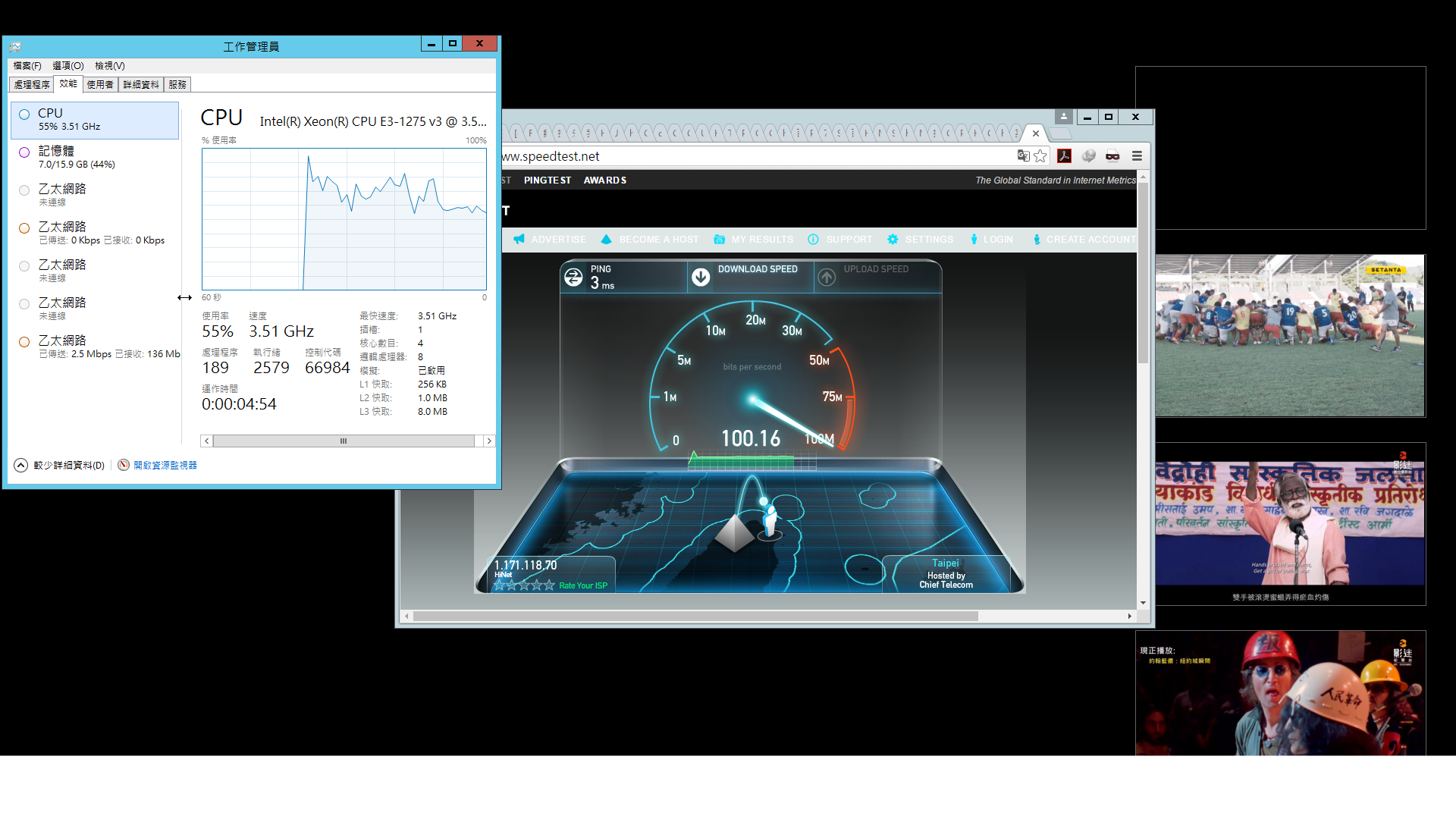Select the Ethernet entry showing 0 Kbps
This screenshot has height=819, width=1456.
[x=95, y=234]
